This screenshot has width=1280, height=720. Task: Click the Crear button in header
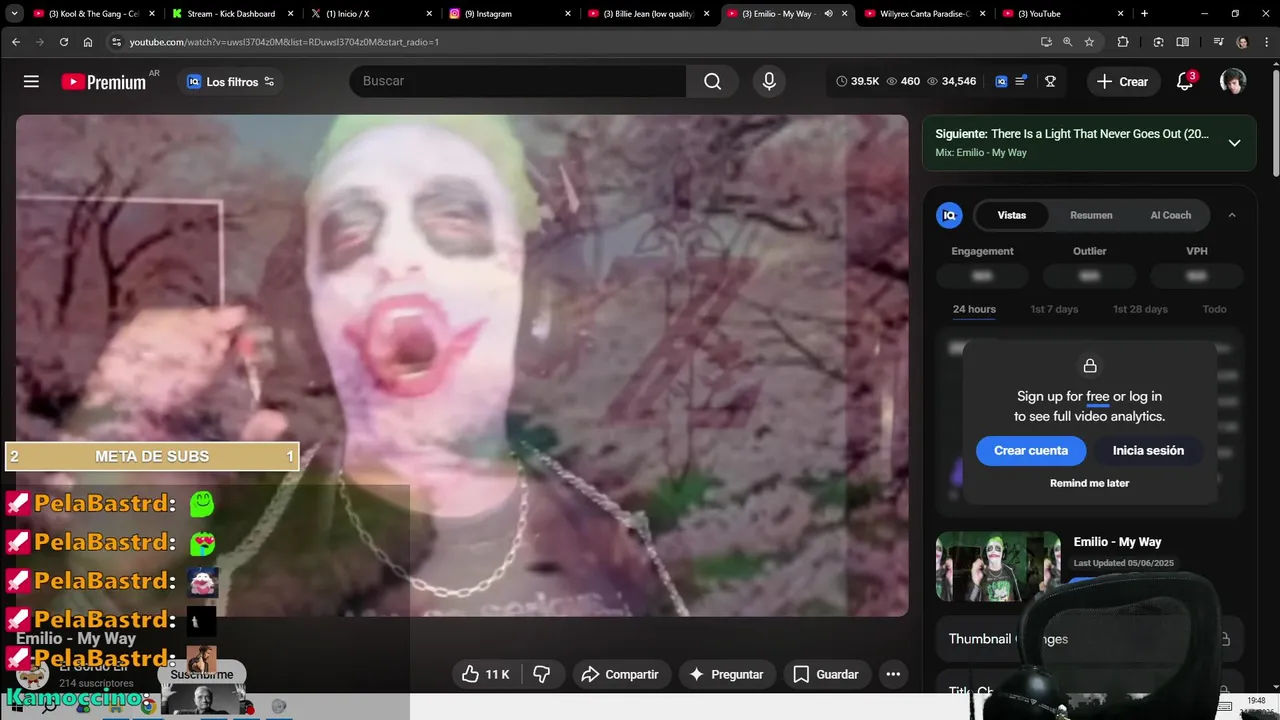point(1123,82)
